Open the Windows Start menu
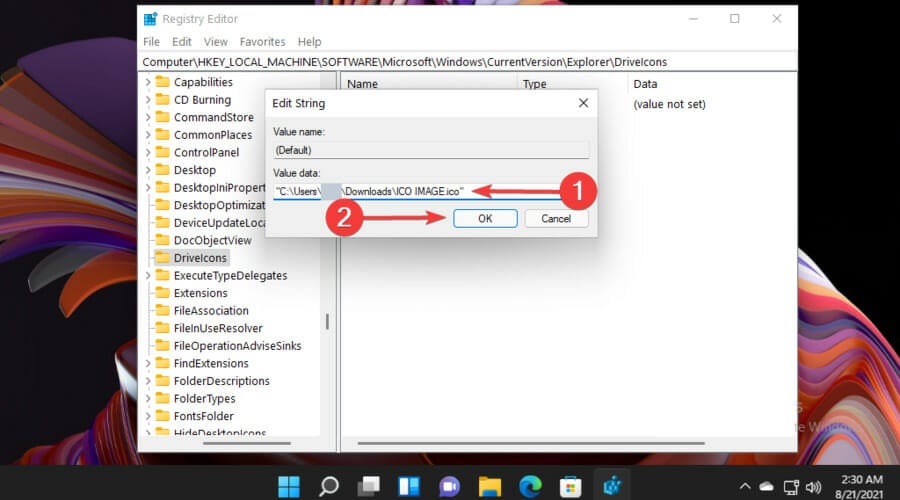900x500 pixels. pos(289,487)
